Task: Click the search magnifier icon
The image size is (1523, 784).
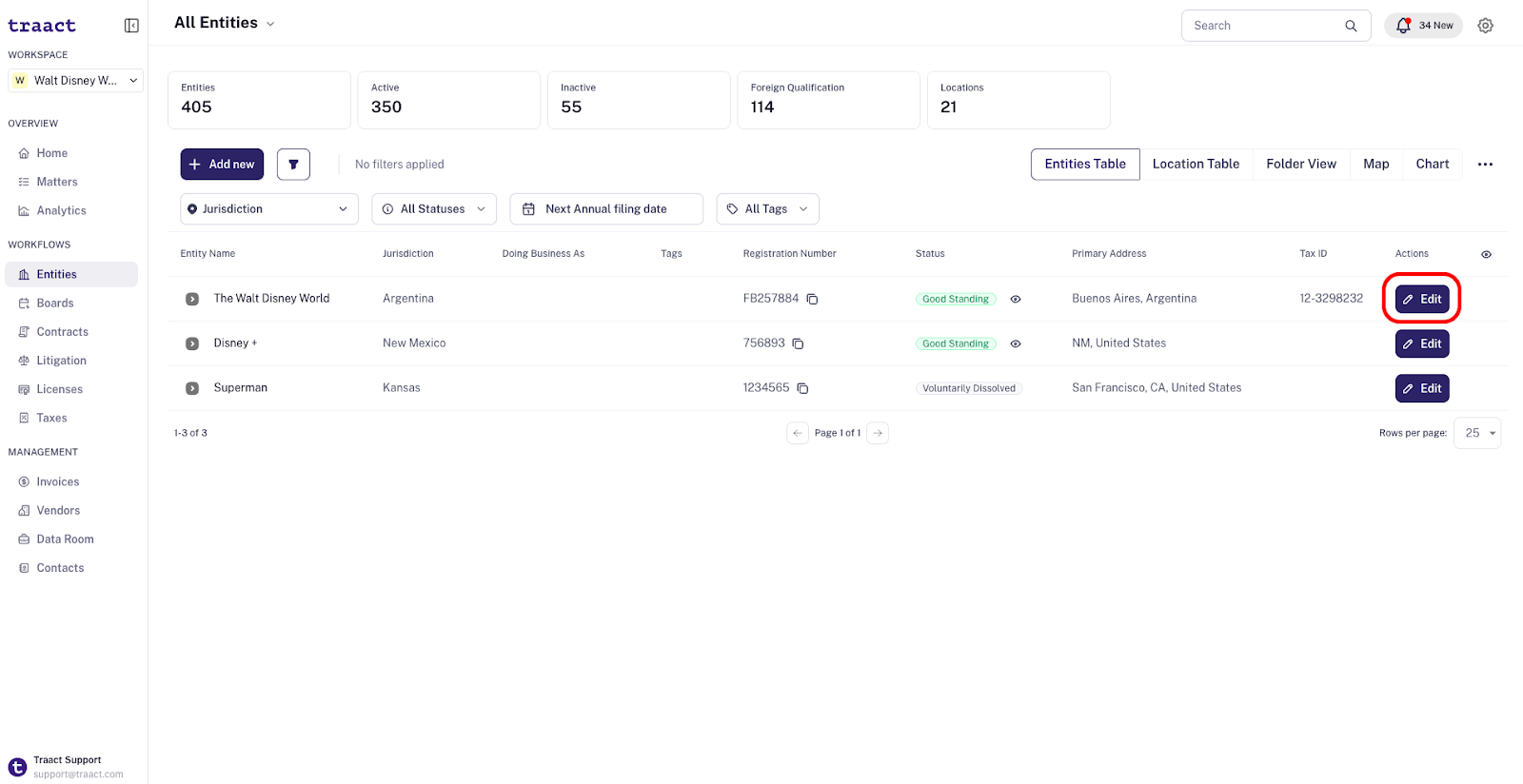Action: pos(1351,26)
